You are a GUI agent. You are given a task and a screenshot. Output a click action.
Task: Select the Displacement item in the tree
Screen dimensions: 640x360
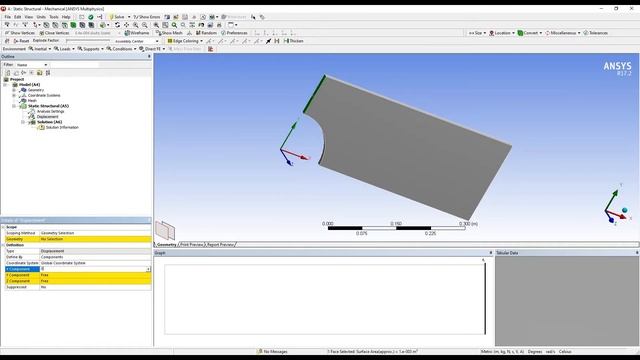click(x=47, y=117)
